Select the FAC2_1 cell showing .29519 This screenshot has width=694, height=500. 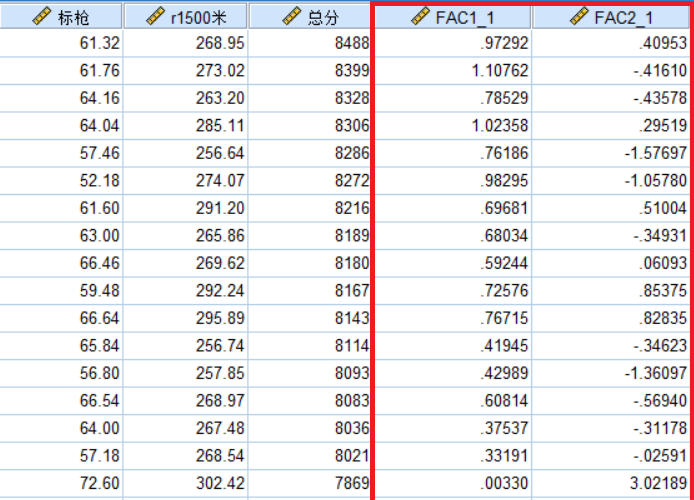(x=611, y=126)
